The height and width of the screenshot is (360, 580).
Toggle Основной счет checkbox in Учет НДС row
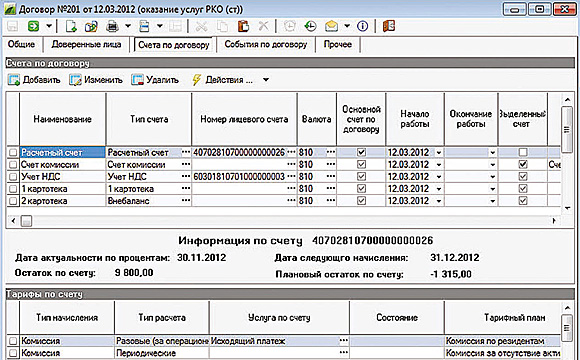tap(361, 176)
